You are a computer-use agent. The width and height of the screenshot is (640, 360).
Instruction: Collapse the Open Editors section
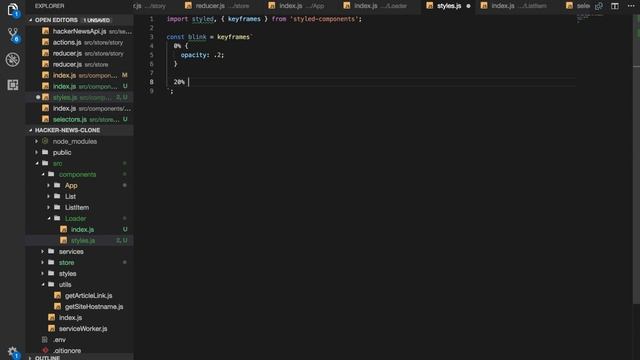pos(31,20)
